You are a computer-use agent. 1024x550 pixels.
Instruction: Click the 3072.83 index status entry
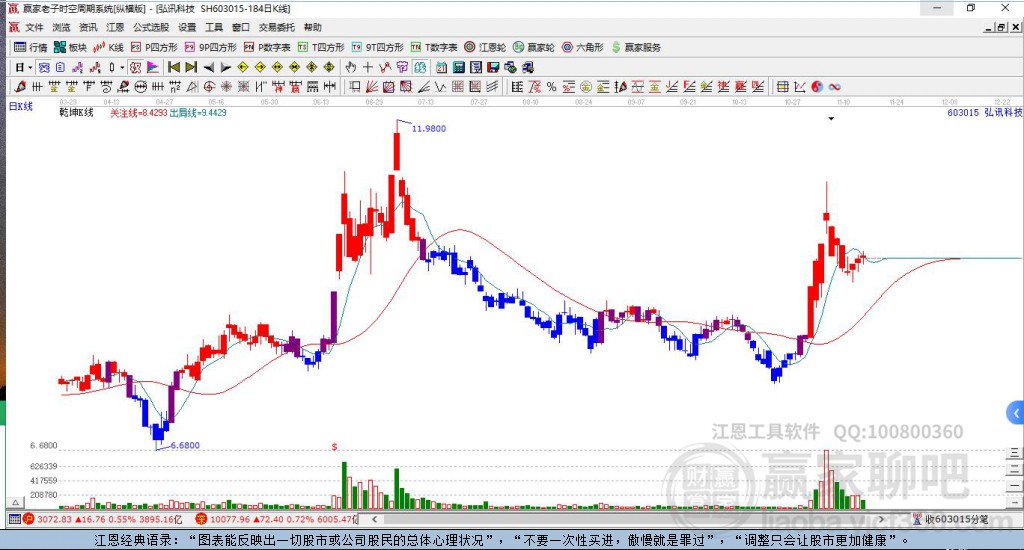click(x=103, y=519)
